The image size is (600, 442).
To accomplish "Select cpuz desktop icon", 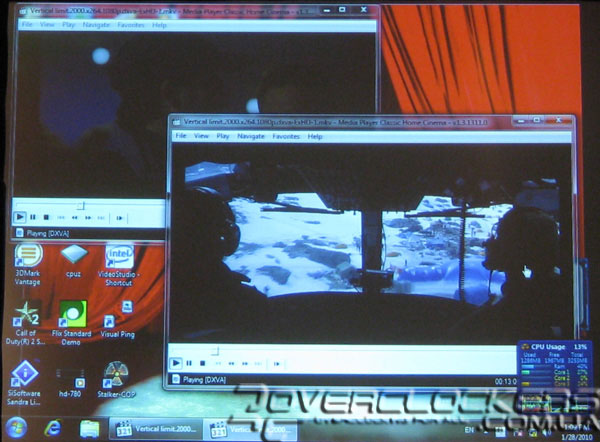I will (x=73, y=260).
